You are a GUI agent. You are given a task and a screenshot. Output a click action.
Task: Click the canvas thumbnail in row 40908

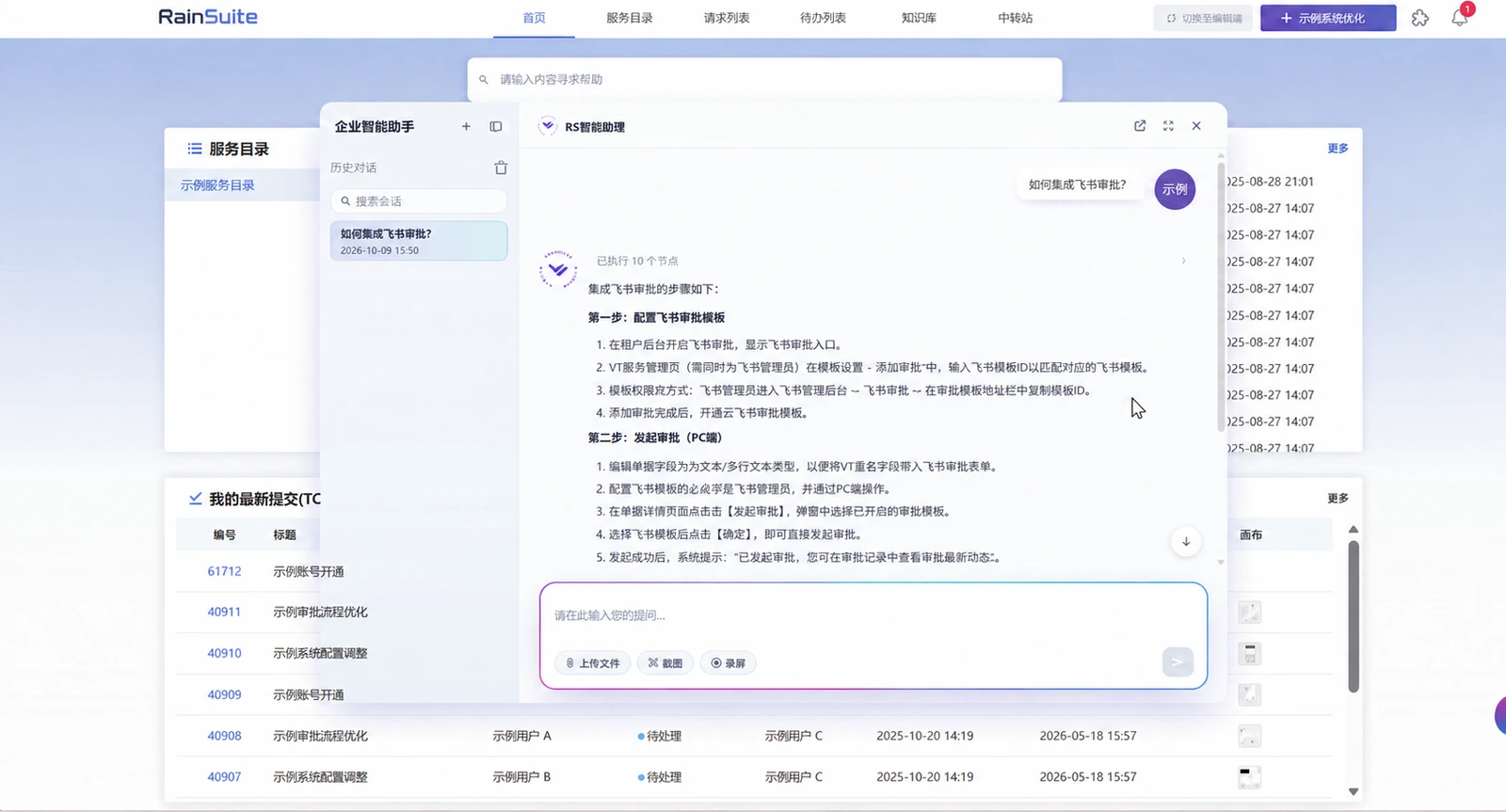tap(1249, 736)
